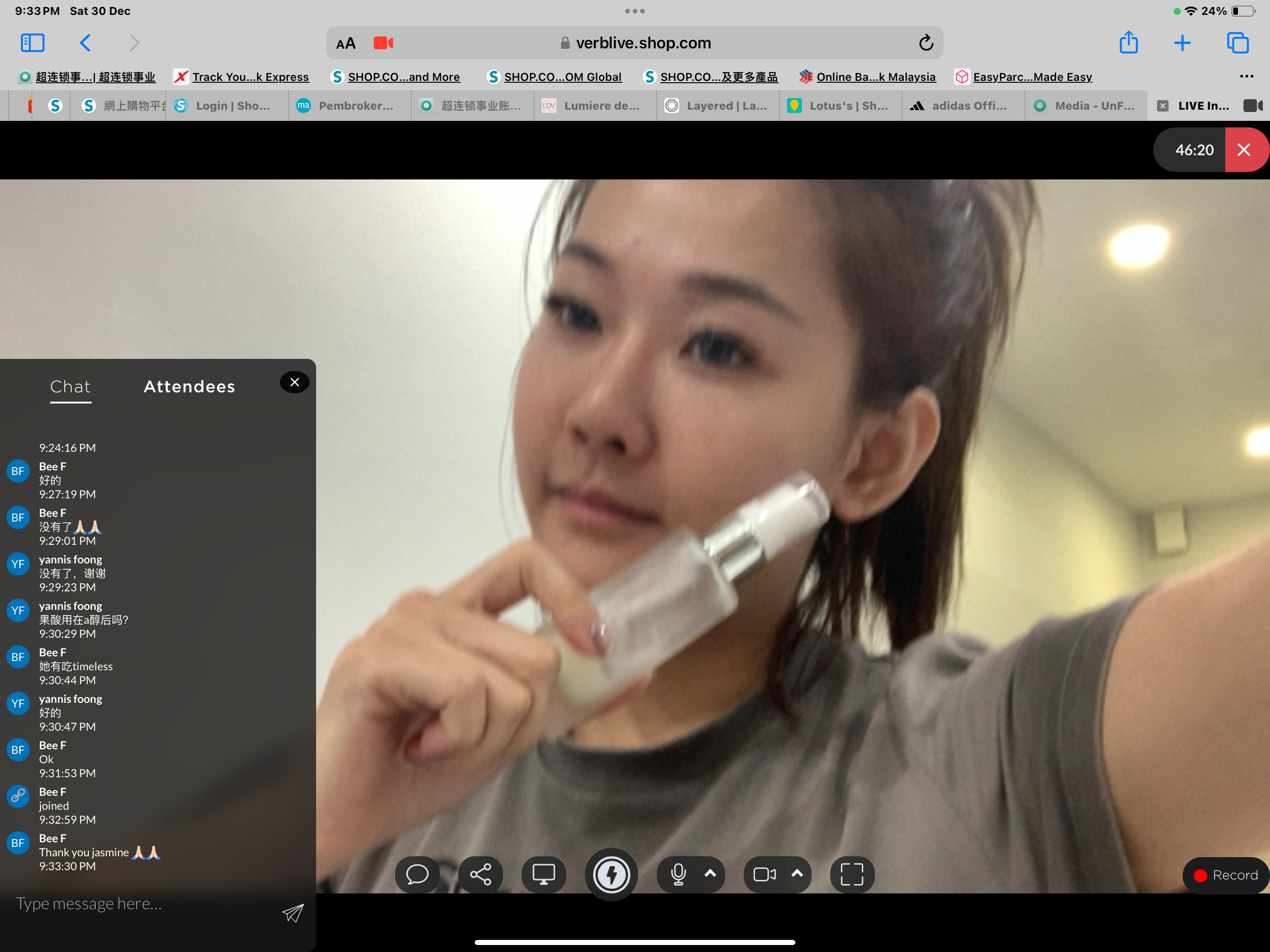Click timestamp 9:30:29 PM
Image resolution: width=1270 pixels, height=952 pixels.
tap(67, 634)
